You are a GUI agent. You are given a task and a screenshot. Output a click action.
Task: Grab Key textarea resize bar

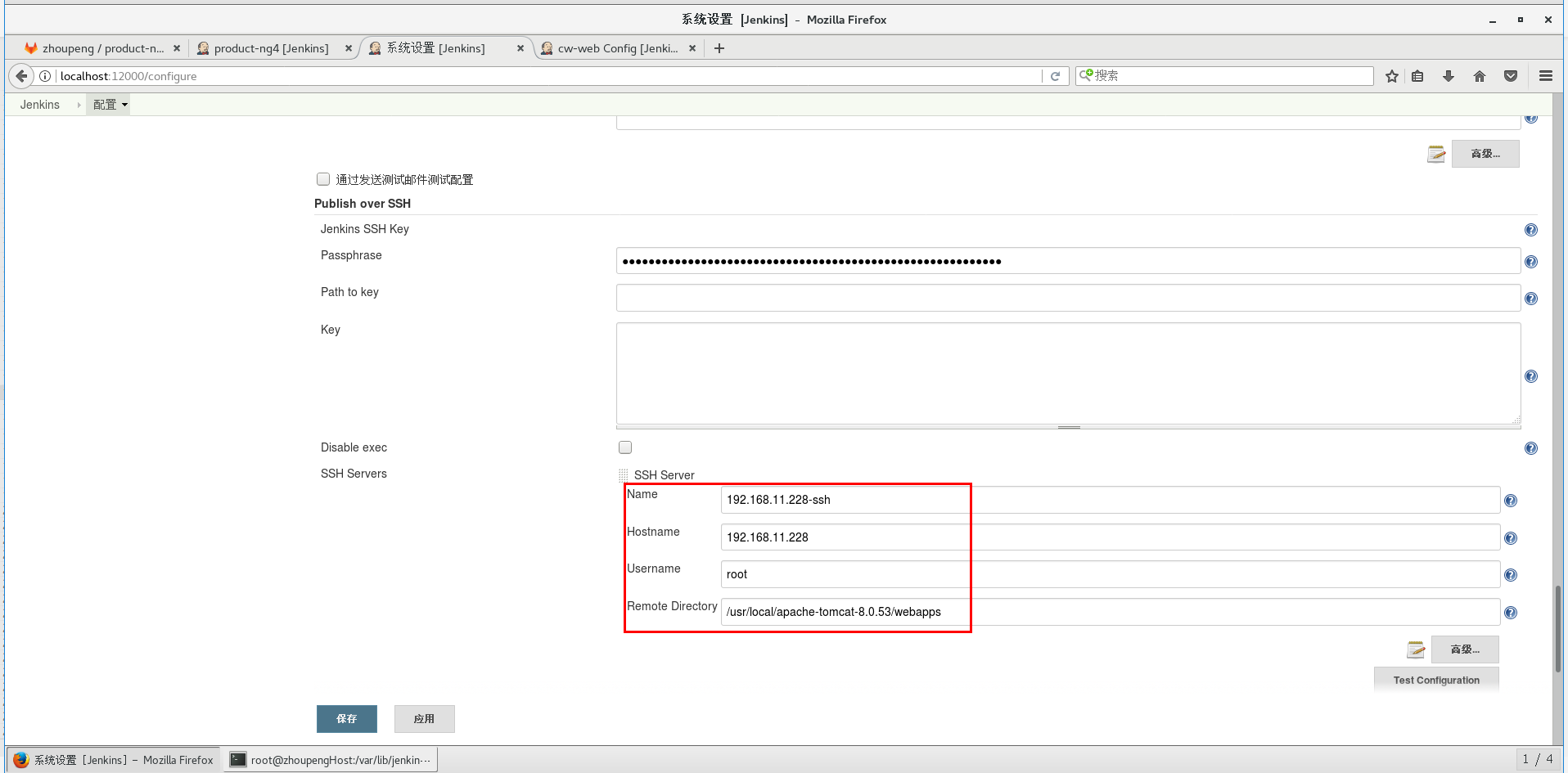(1068, 427)
